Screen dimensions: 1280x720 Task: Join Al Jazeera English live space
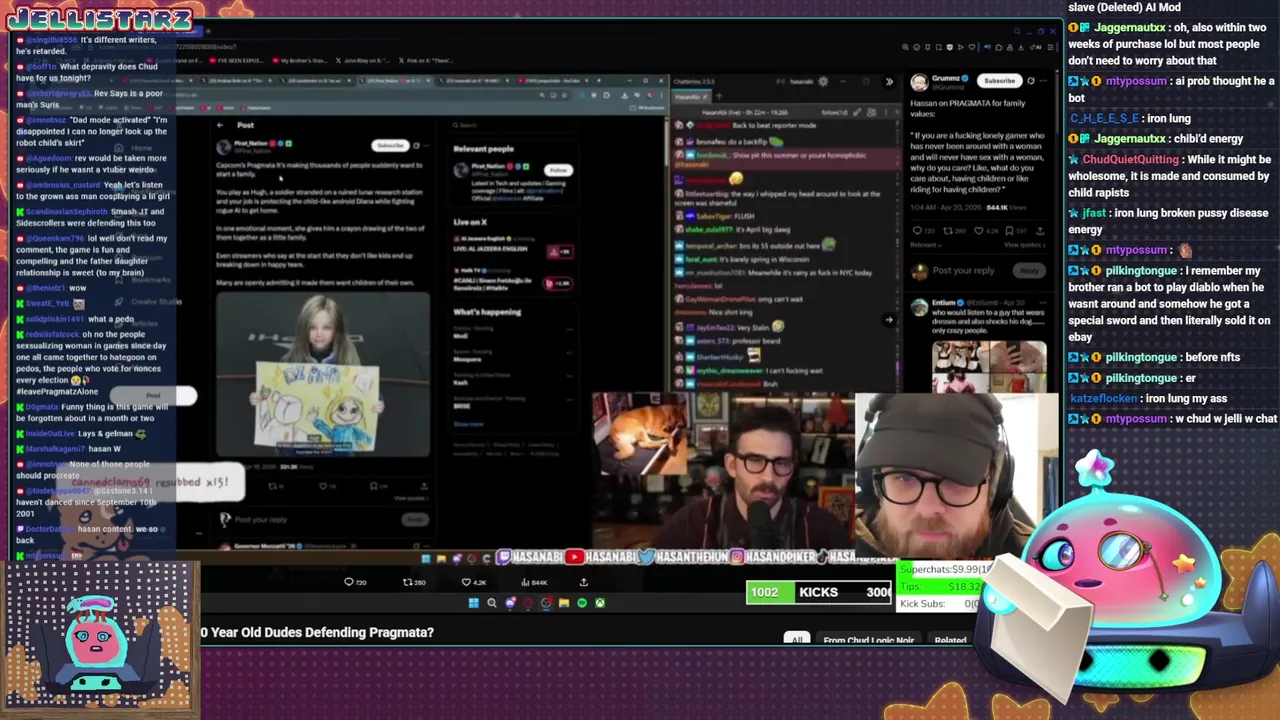coord(559,251)
